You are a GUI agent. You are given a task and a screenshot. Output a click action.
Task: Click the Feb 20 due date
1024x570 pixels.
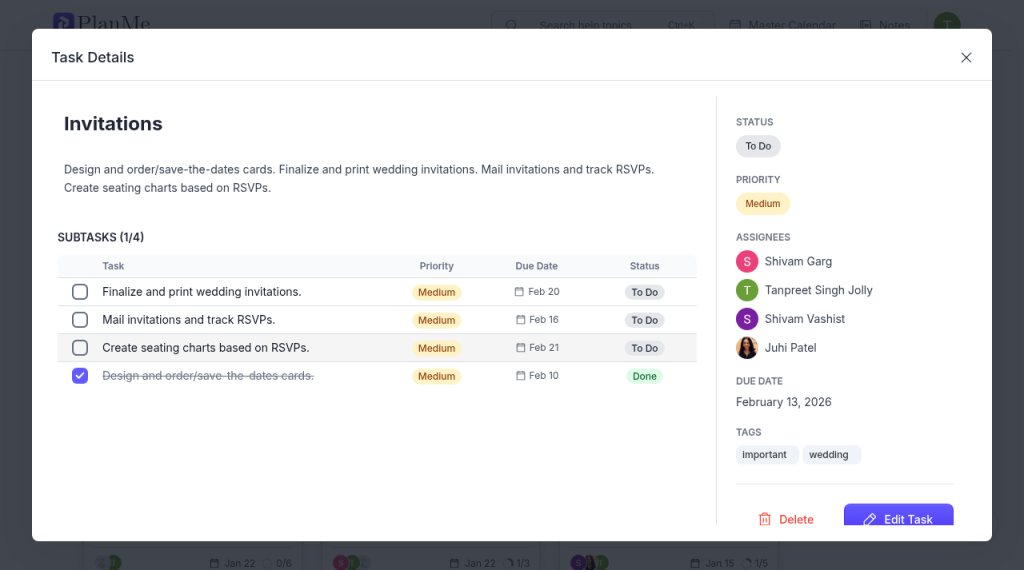(543, 292)
